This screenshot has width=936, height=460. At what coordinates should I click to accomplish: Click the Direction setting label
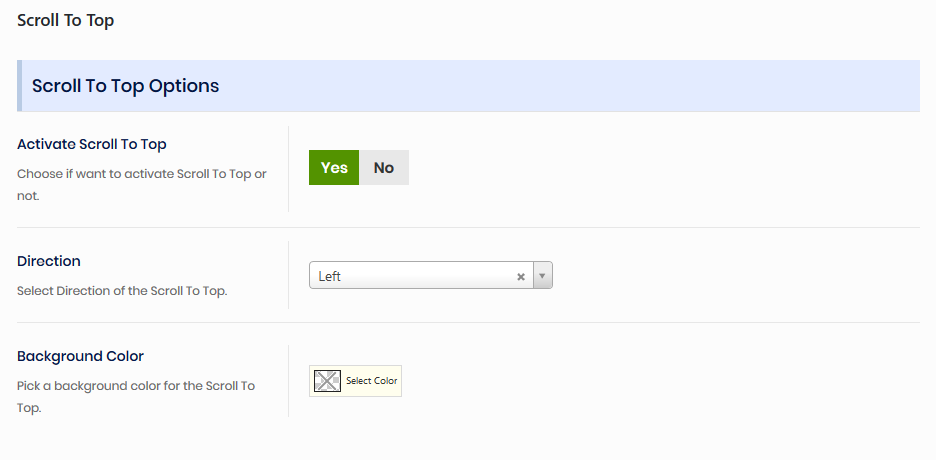coord(49,261)
